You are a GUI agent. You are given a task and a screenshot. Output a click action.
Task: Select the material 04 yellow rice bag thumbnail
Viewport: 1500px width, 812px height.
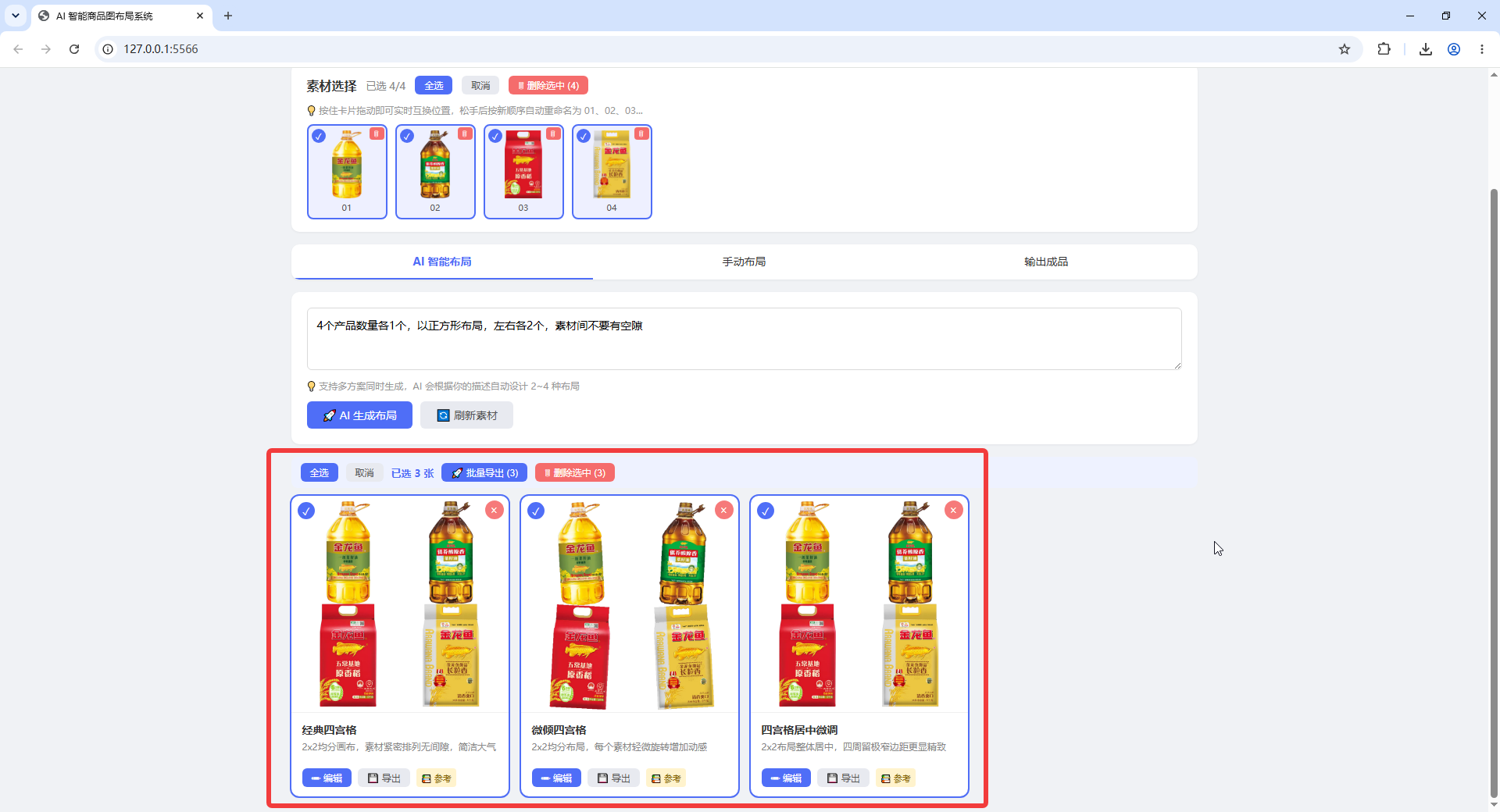[x=612, y=165]
